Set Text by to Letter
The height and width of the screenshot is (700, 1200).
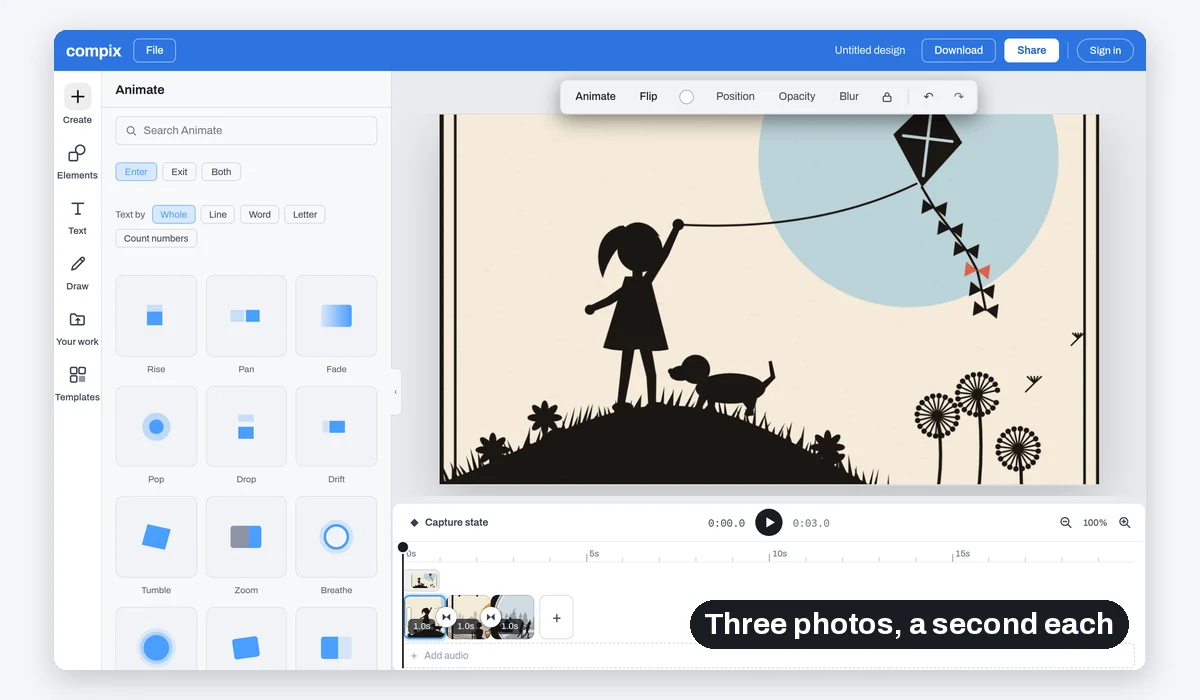(305, 214)
